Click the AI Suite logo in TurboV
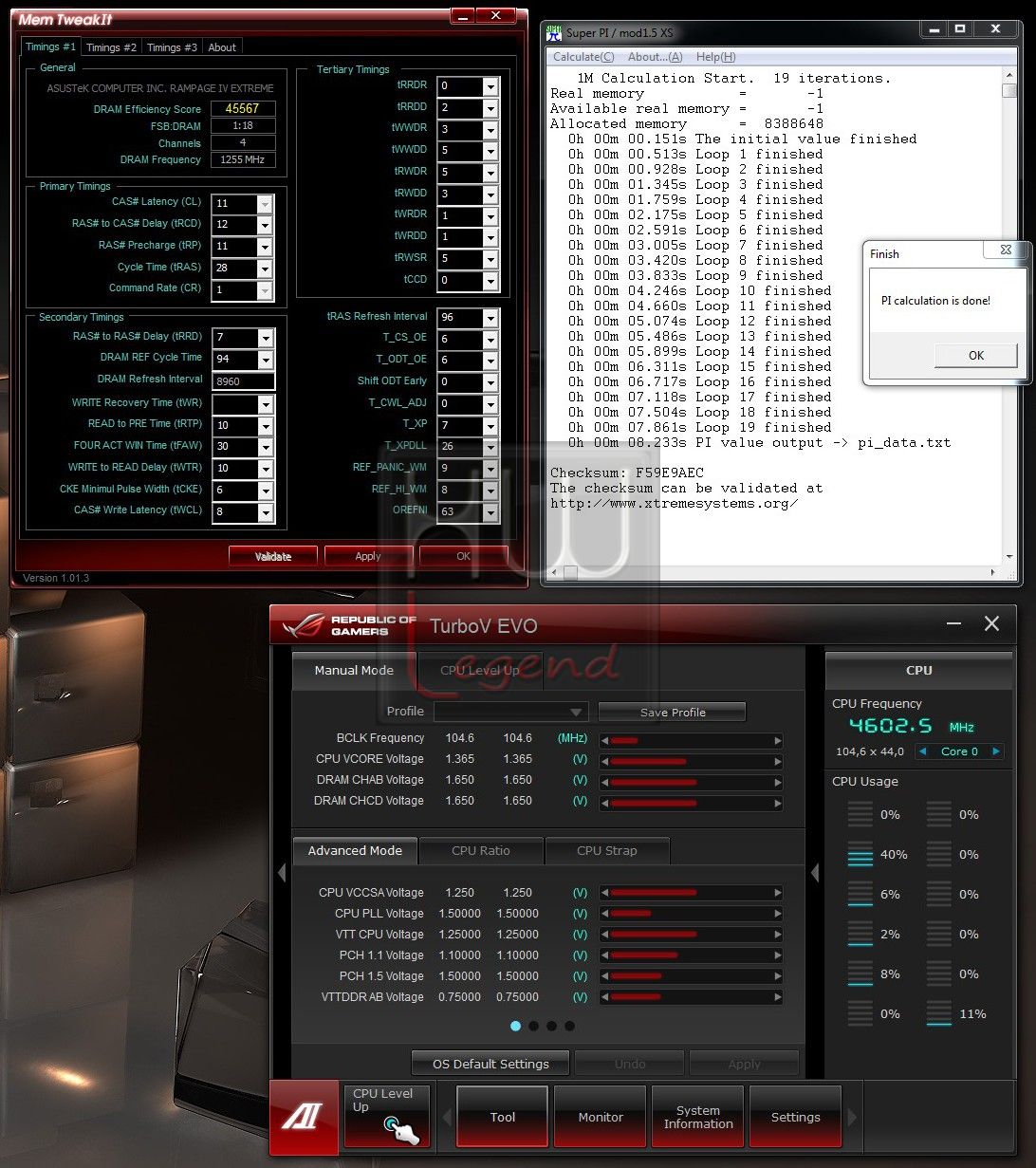1036x1168 pixels. pos(304,1117)
